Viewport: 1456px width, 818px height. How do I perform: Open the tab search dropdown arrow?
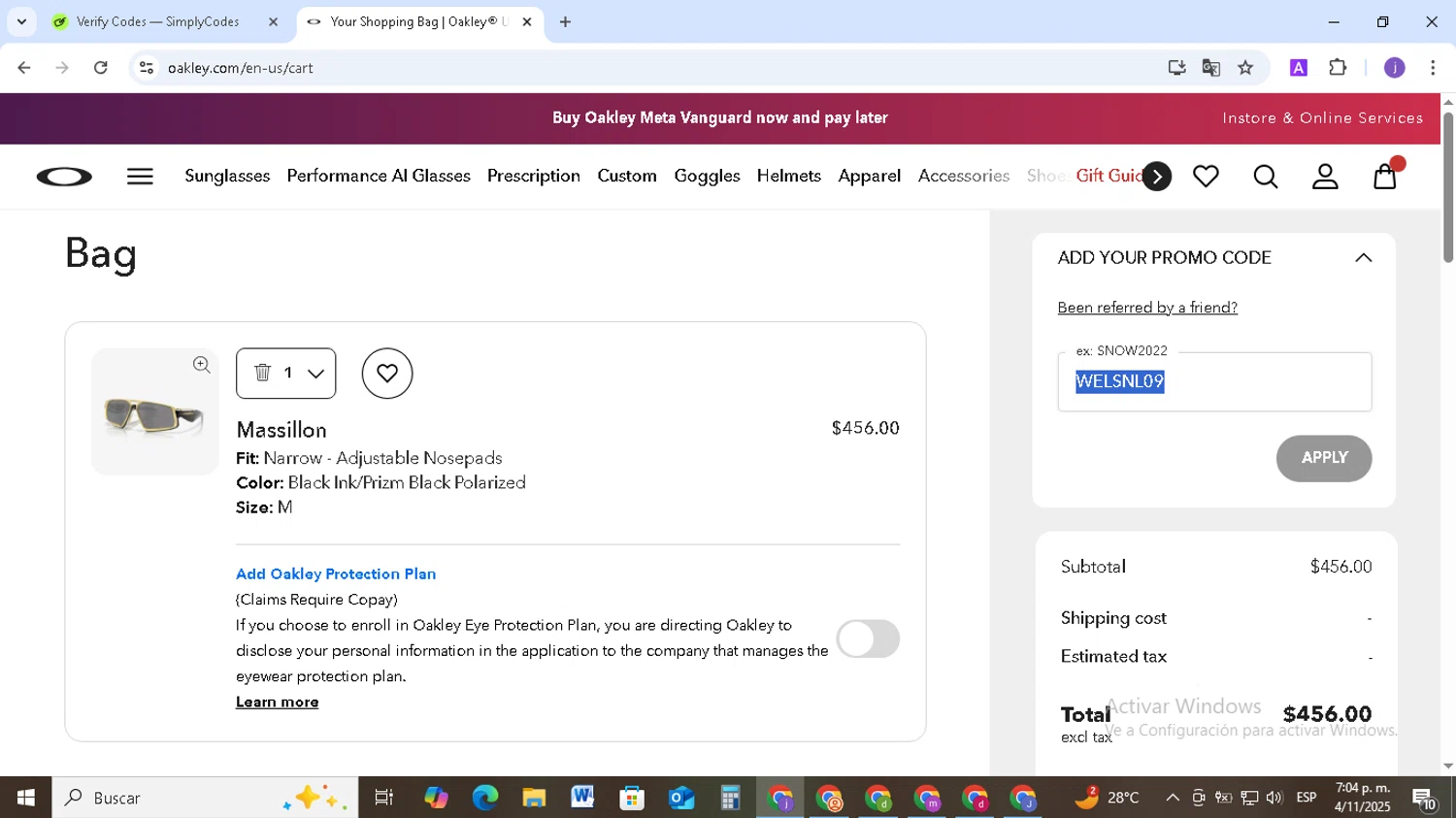[21, 21]
